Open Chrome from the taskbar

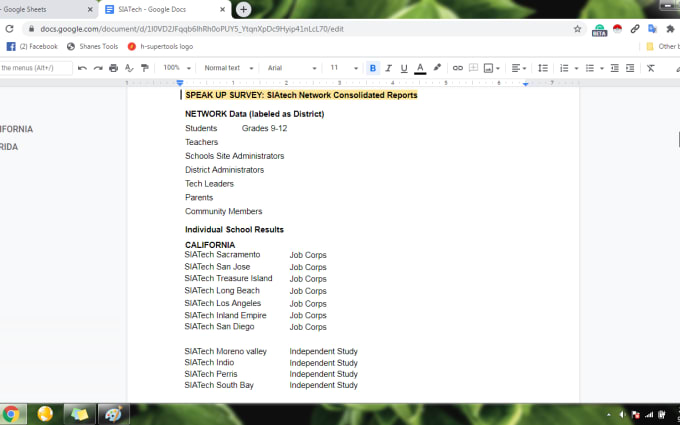tap(12, 414)
